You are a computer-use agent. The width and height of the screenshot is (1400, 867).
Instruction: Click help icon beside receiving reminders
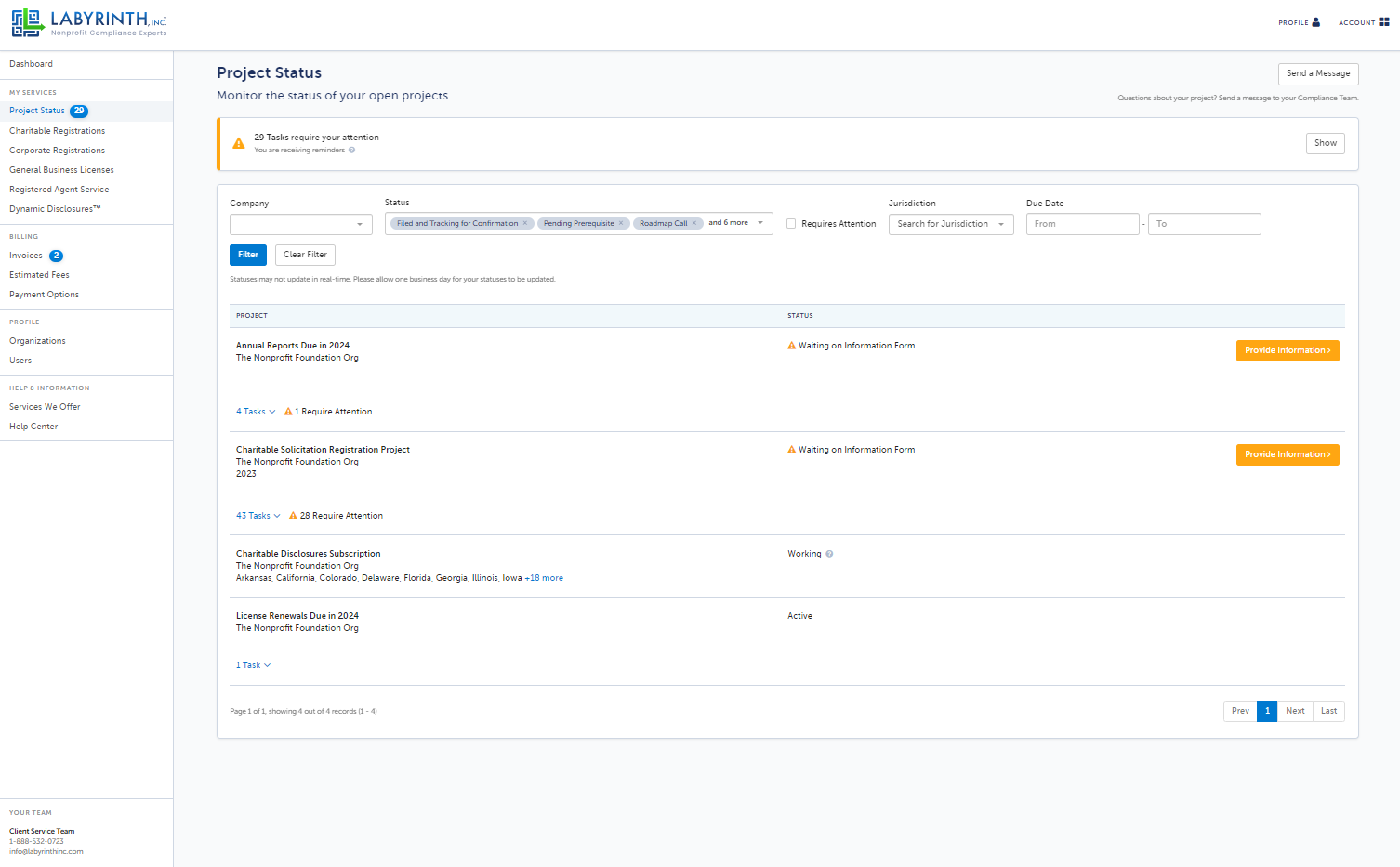351,150
